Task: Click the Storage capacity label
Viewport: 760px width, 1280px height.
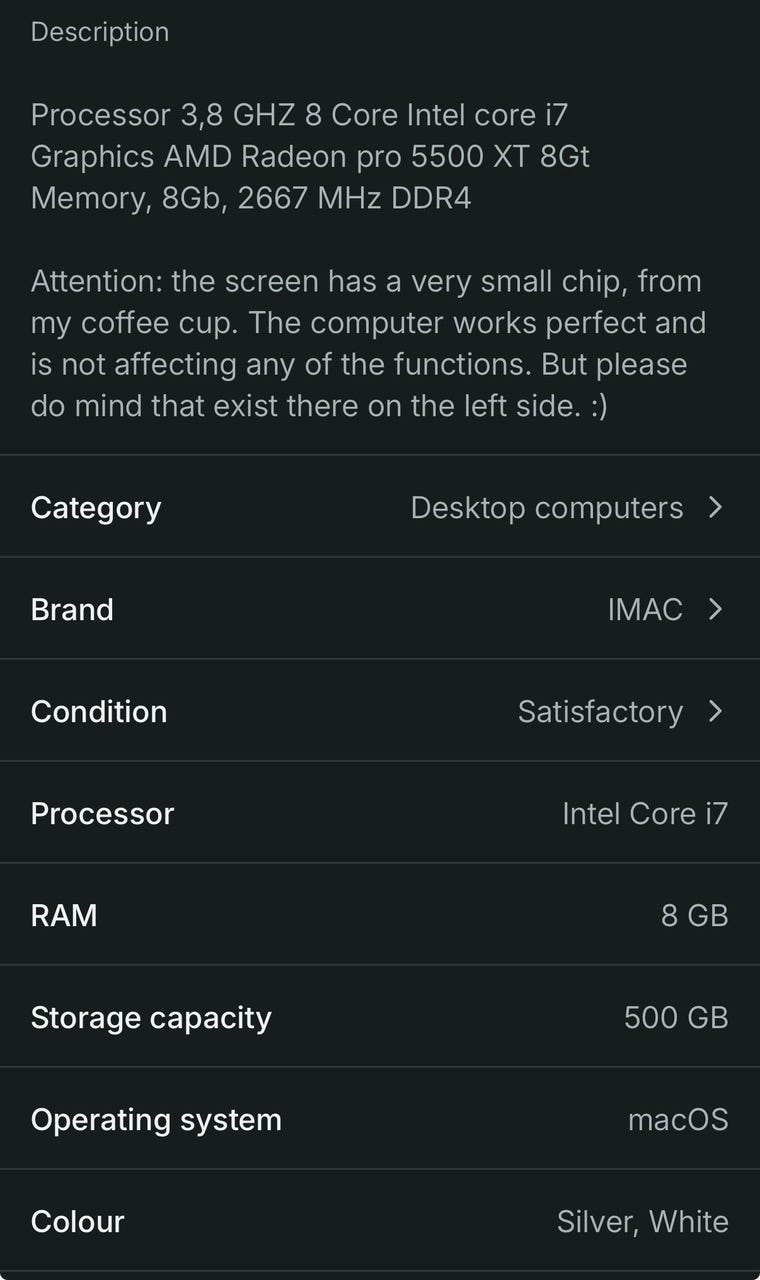Action: pos(151,1017)
